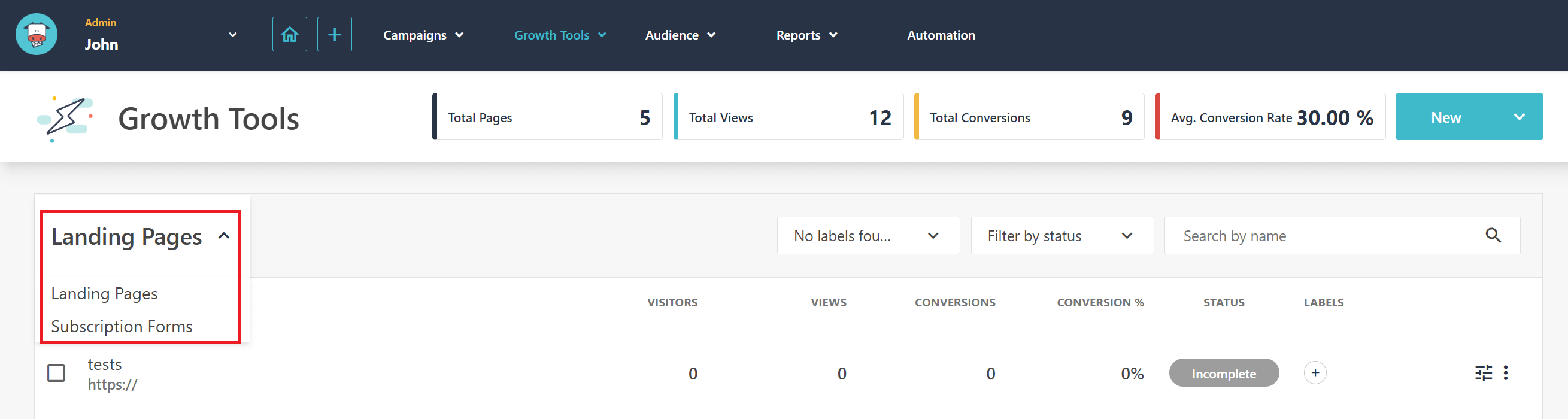Click the cow mascot logo
The image size is (1568, 419).
point(37,35)
